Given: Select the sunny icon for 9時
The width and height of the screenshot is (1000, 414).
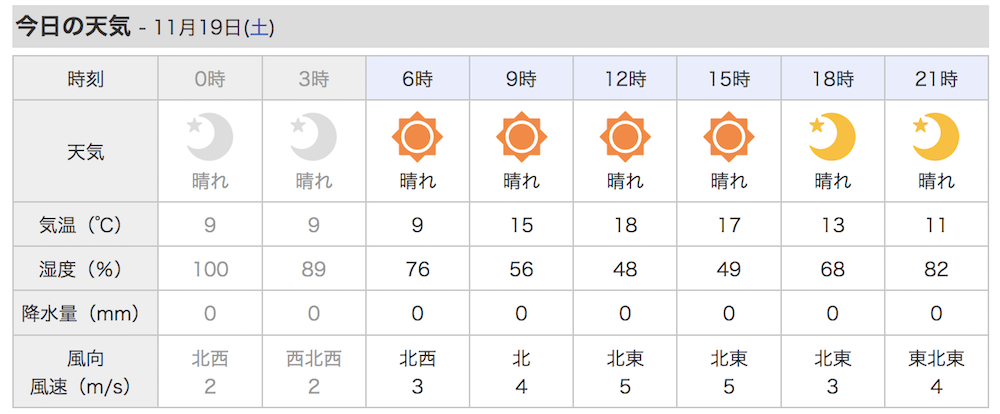Looking at the screenshot, I should pyautogui.click(x=521, y=138).
